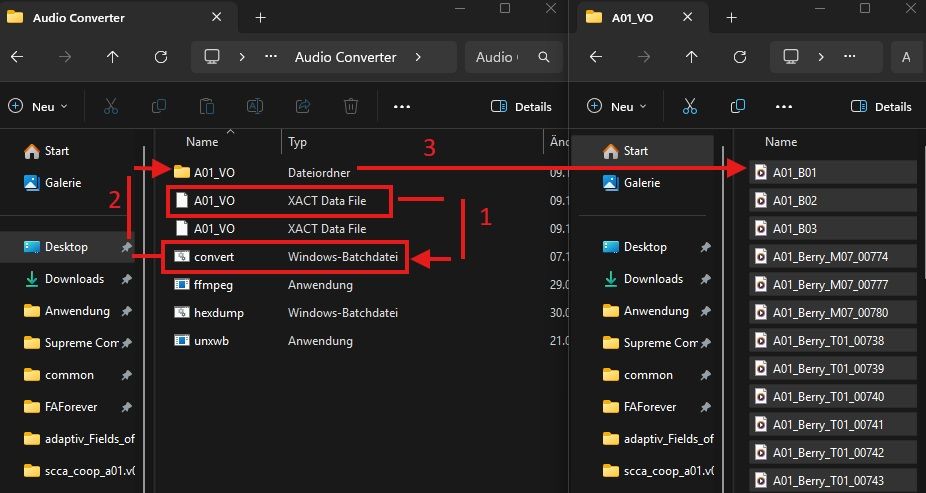This screenshot has height=493, width=926.
Task: Toggle Details pane in Audio Converter window
Action: point(521,107)
